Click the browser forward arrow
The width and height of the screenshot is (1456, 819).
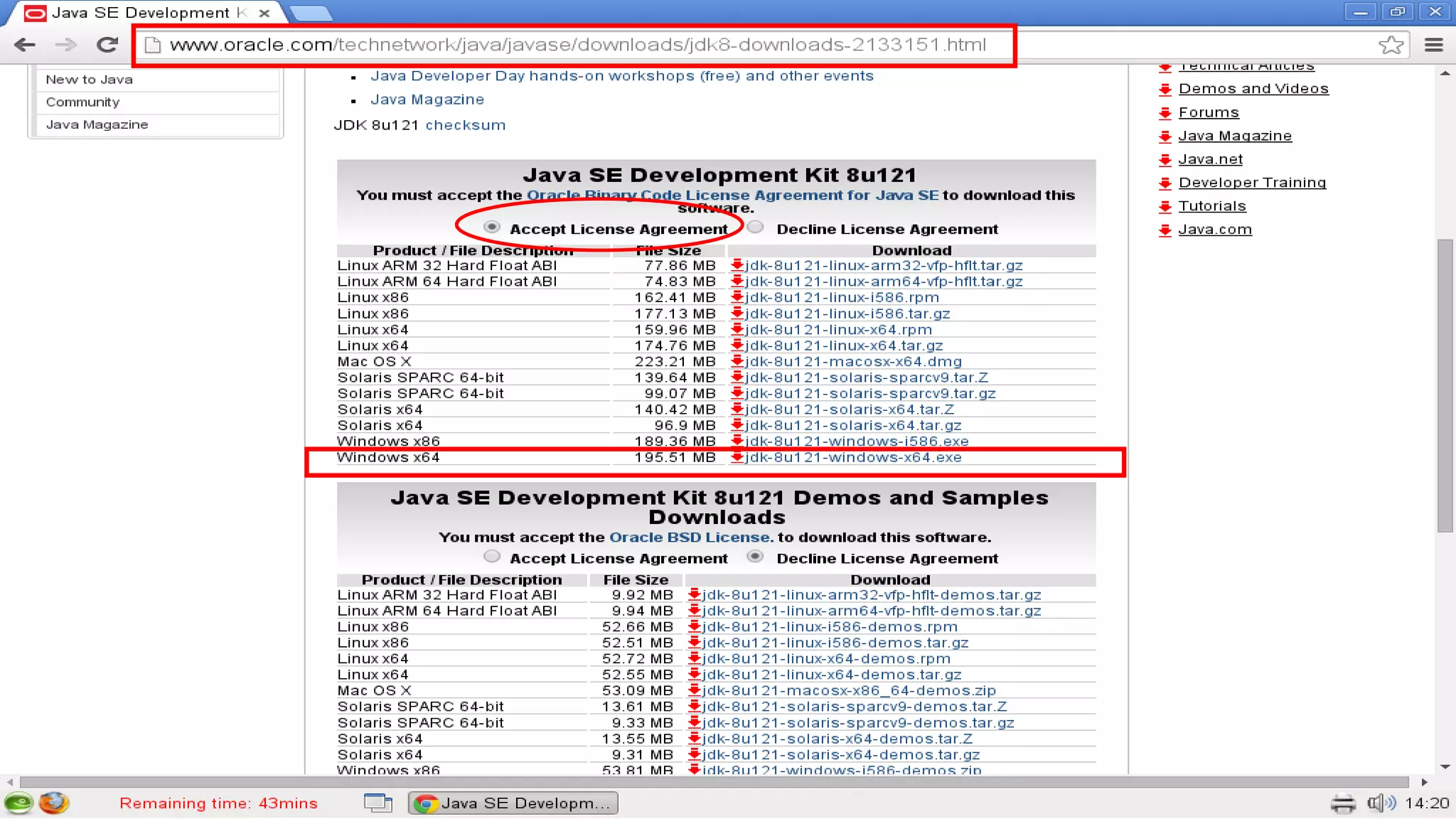65,45
